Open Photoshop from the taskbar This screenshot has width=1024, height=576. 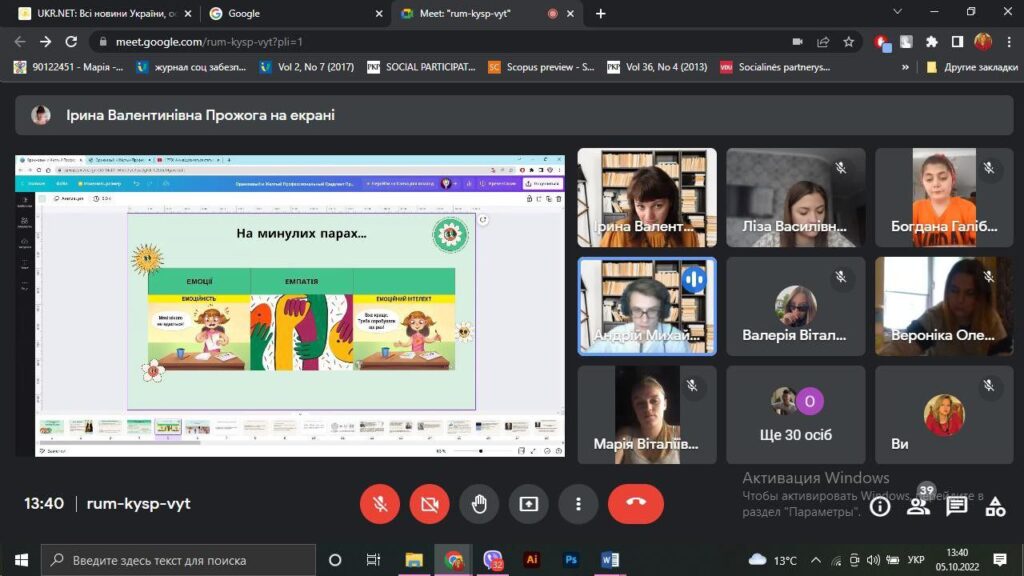[571, 560]
